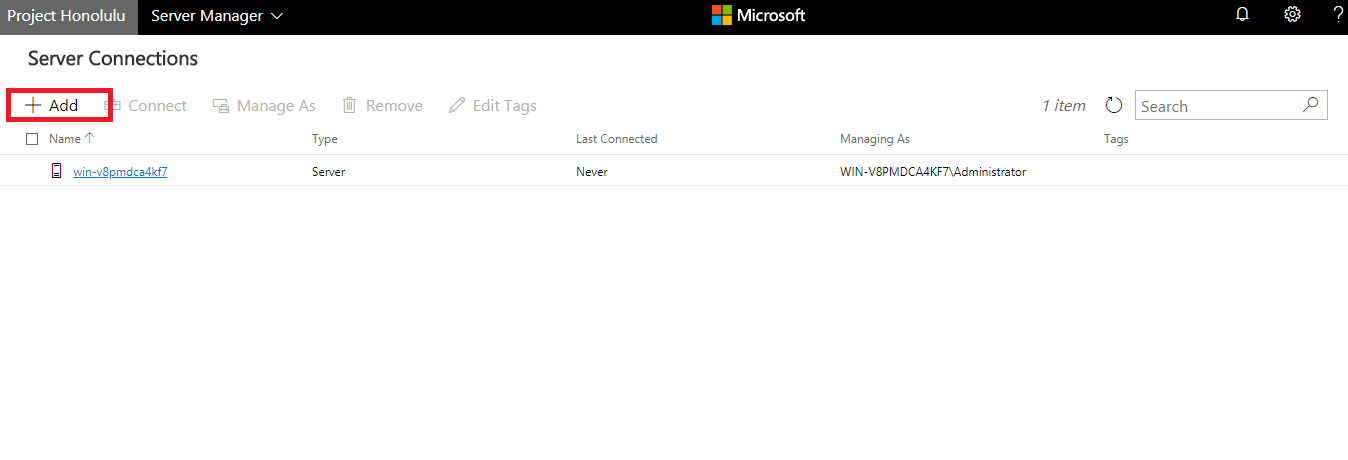Screen dimensions: 1348x460
Task: Click the Add connection button
Action: 52,106
